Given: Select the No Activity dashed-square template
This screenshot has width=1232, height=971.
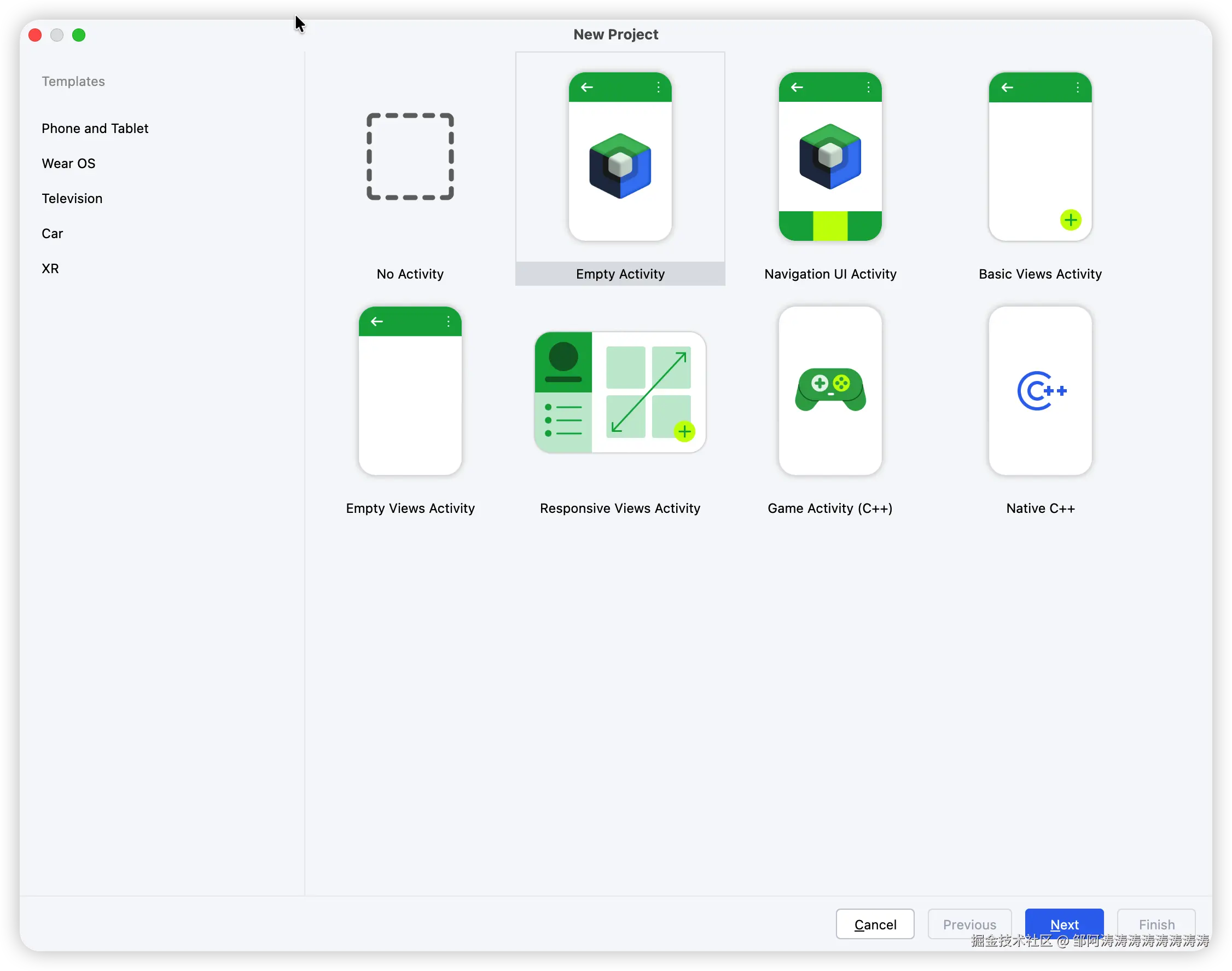Looking at the screenshot, I should [410, 157].
